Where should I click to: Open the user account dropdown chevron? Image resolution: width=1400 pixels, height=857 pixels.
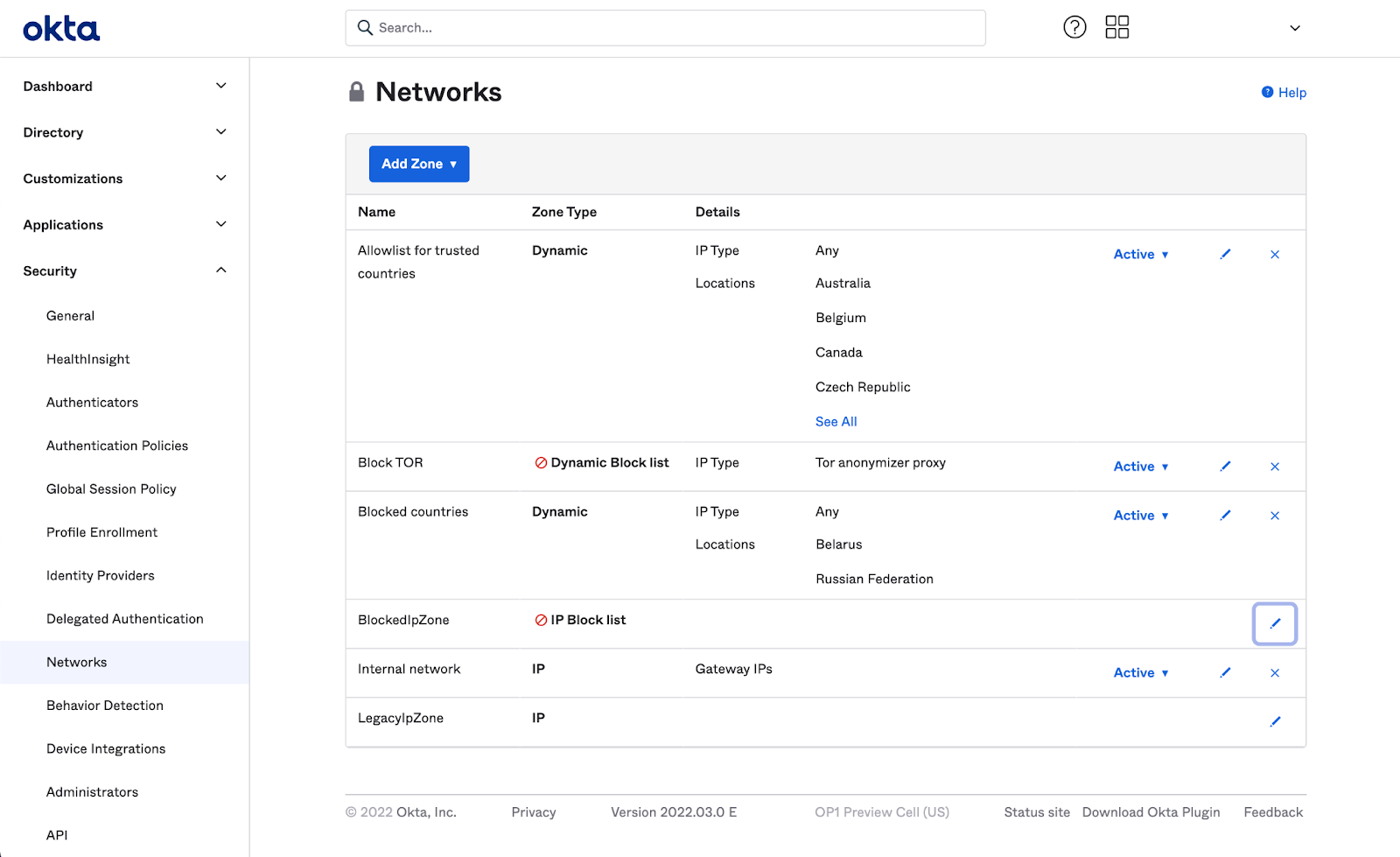click(x=1295, y=28)
